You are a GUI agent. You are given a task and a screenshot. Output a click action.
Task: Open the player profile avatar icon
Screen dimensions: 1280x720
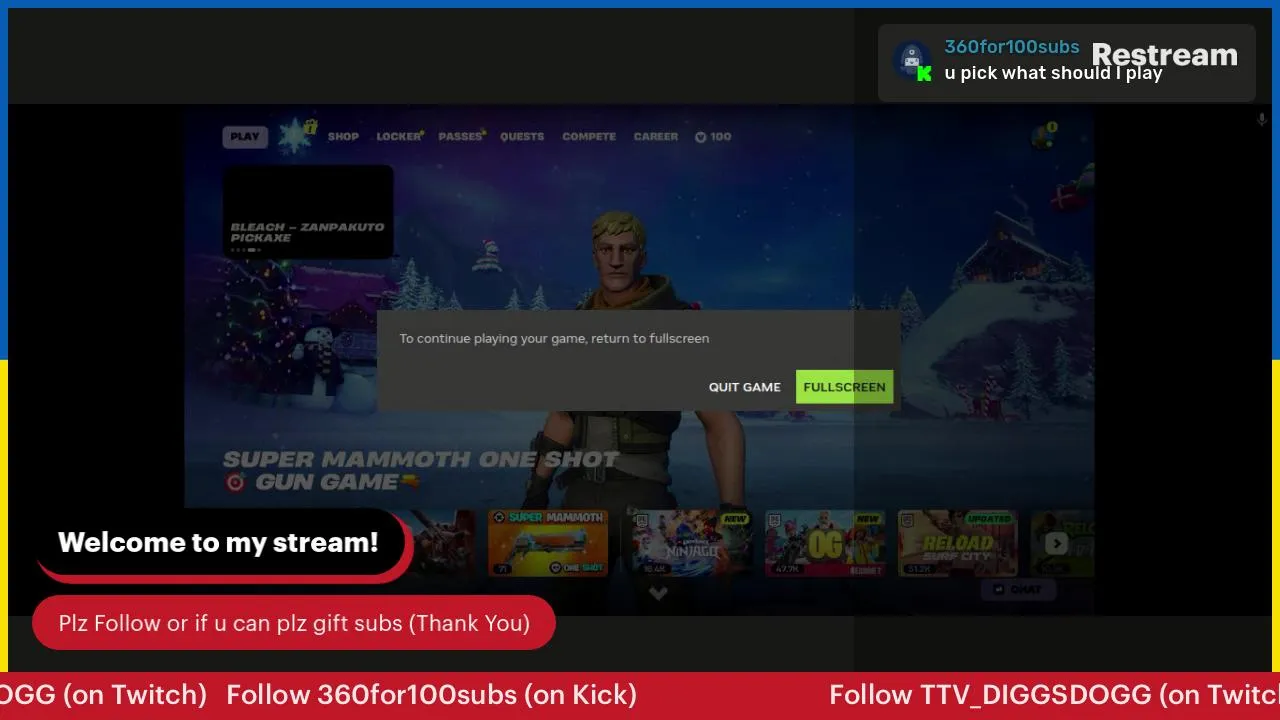coord(1045,136)
